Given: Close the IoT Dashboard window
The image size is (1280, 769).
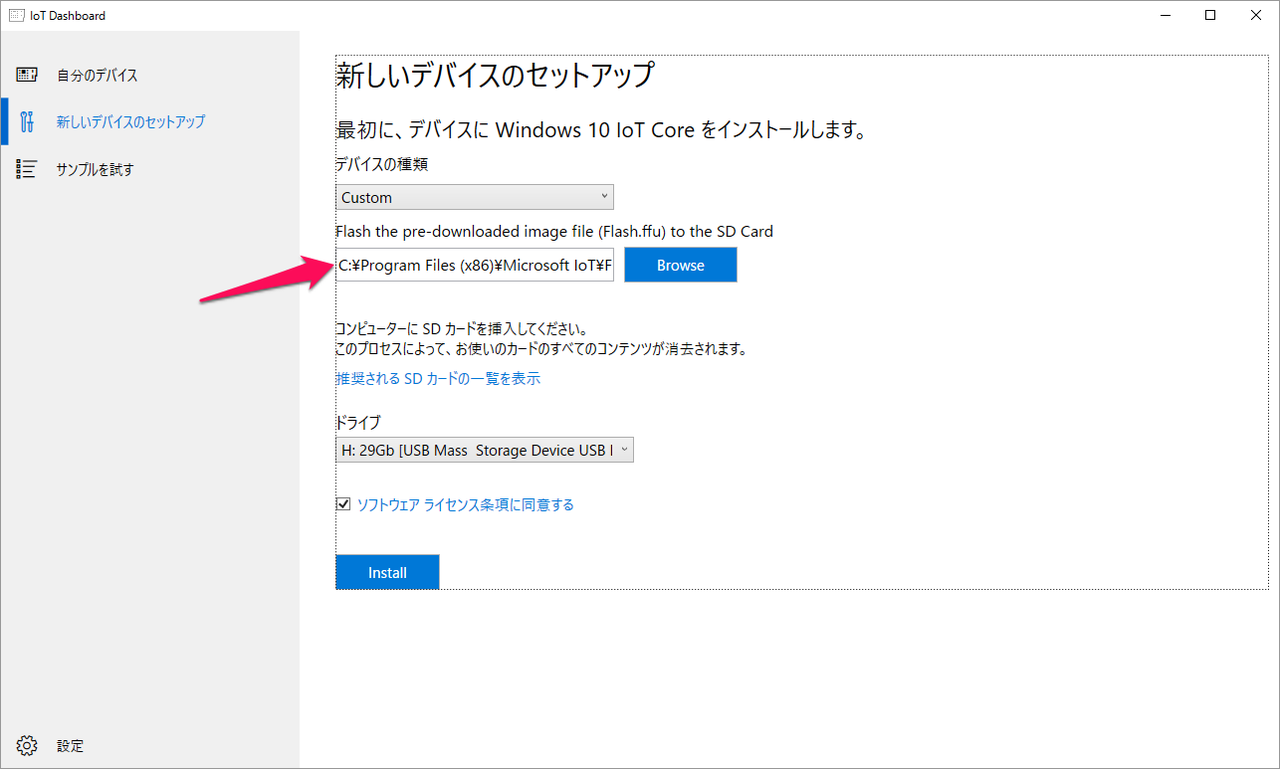Looking at the screenshot, I should (x=1256, y=15).
